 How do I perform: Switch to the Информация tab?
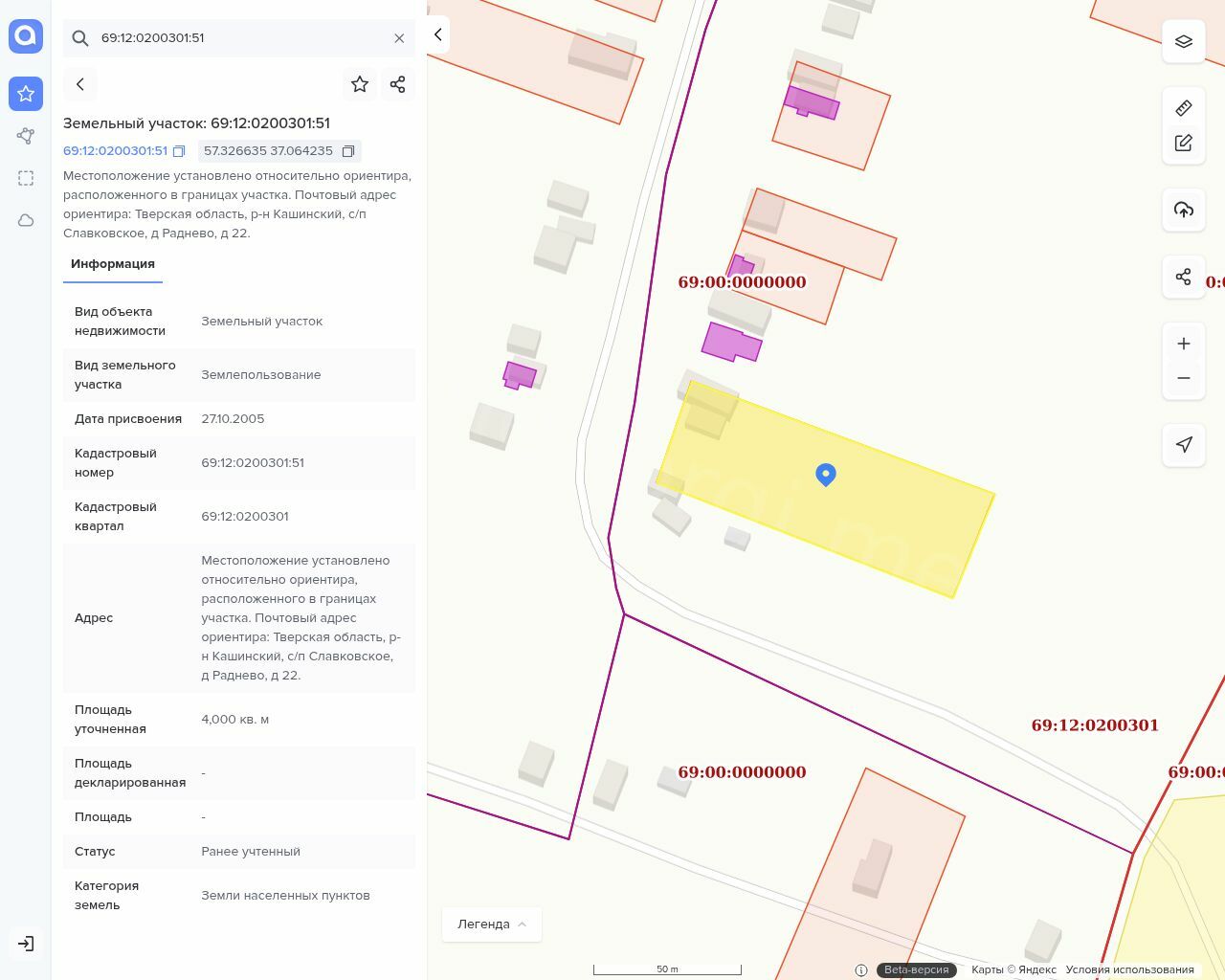pos(113,264)
